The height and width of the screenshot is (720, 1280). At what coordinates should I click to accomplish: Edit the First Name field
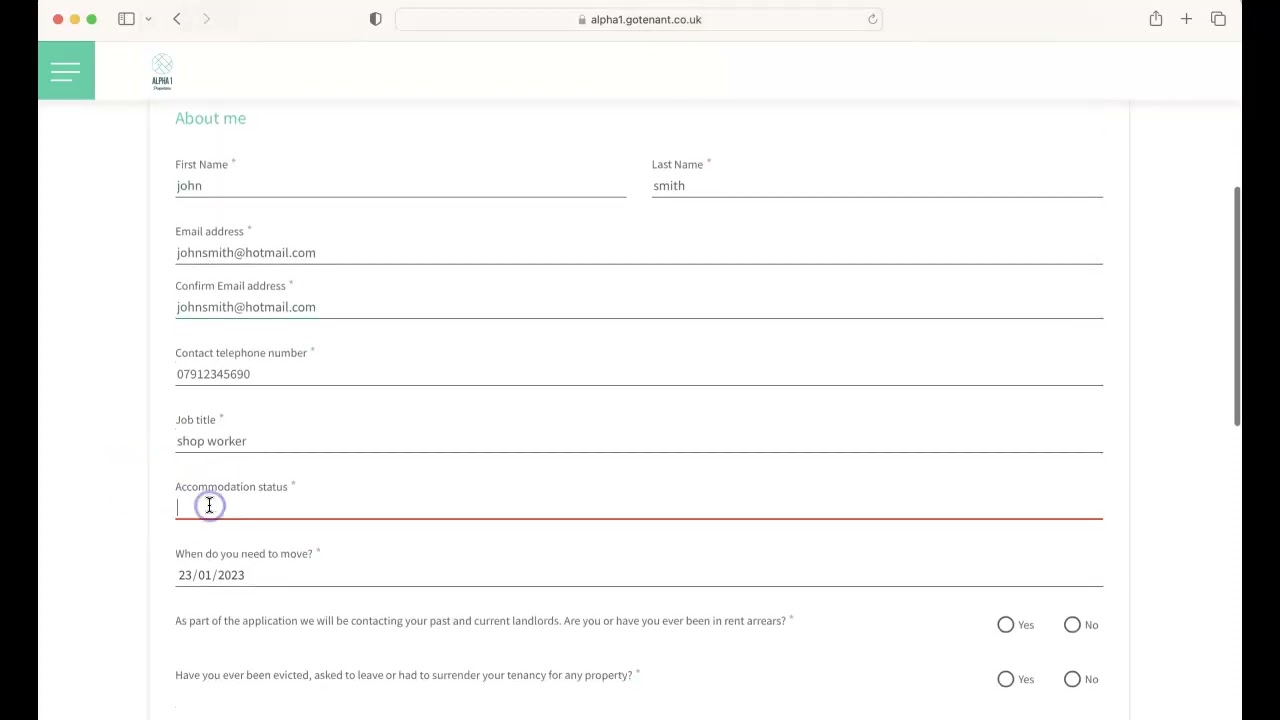(x=400, y=186)
